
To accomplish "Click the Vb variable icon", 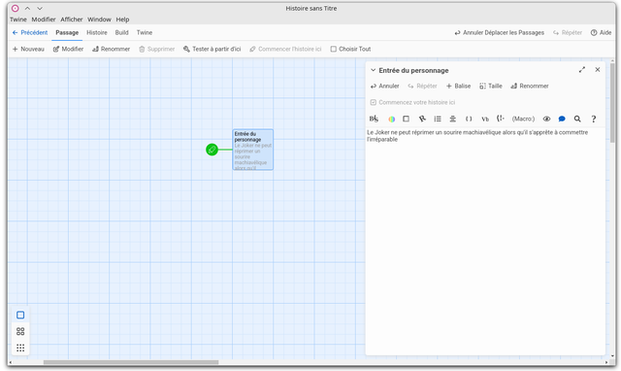I will tap(485, 119).
